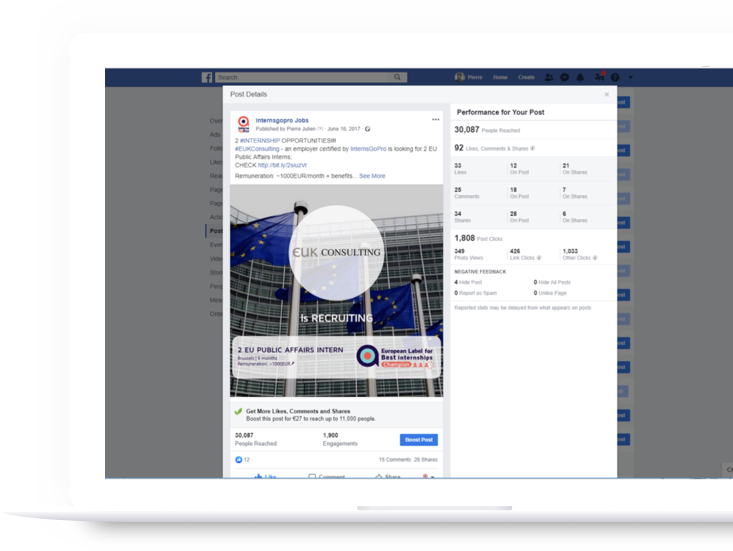The image size is (733, 551).
Task: Go to Home in top navigation
Action: [x=500, y=77]
